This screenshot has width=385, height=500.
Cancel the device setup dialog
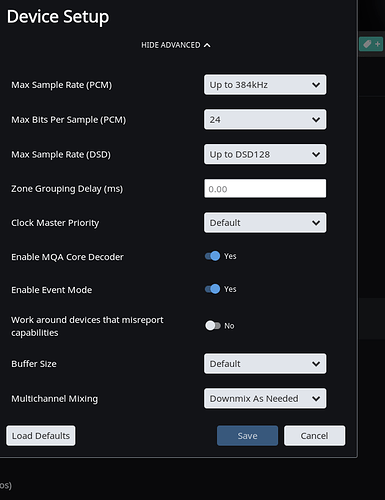[314, 436]
